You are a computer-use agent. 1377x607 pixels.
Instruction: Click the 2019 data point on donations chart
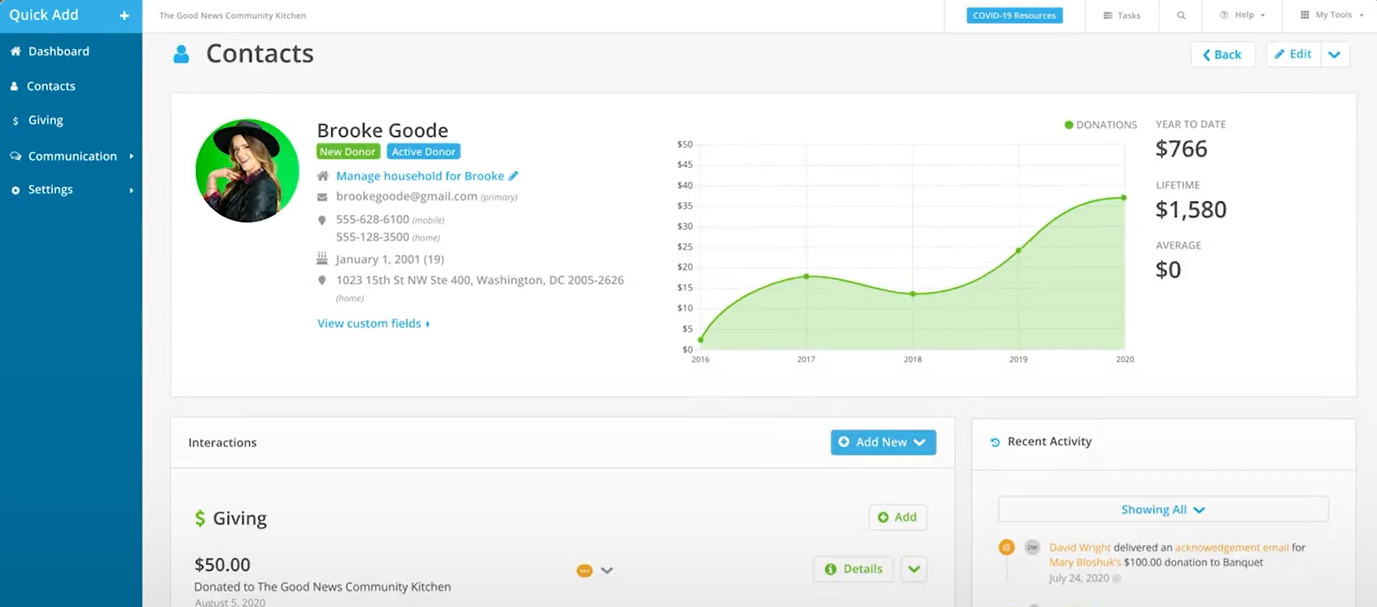coord(1018,250)
